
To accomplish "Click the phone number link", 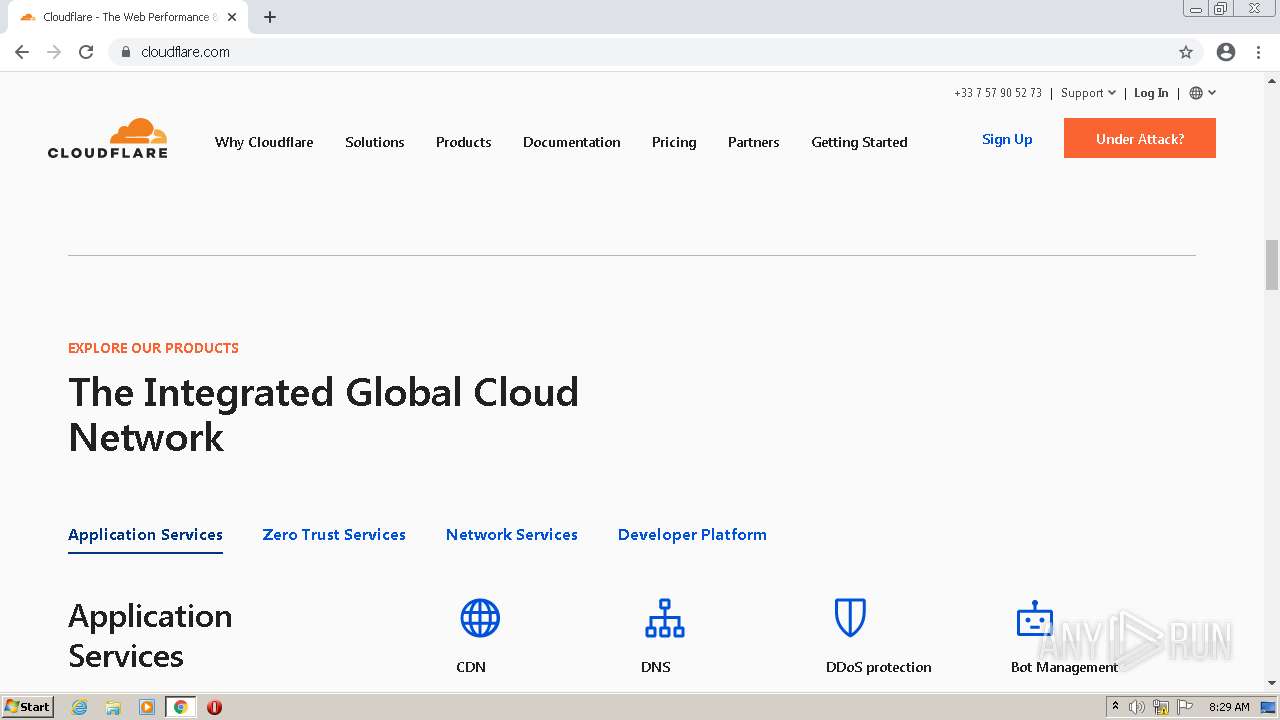I will (998, 93).
